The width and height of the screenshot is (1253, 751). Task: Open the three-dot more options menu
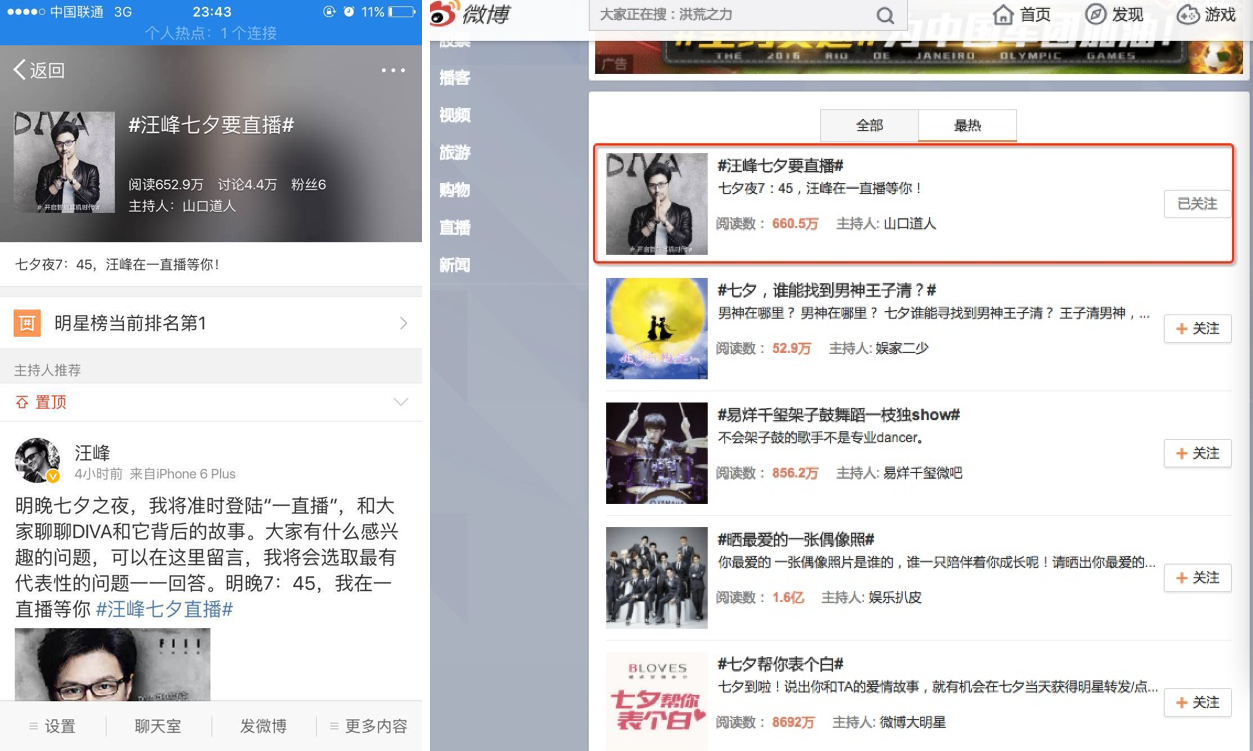tap(394, 70)
